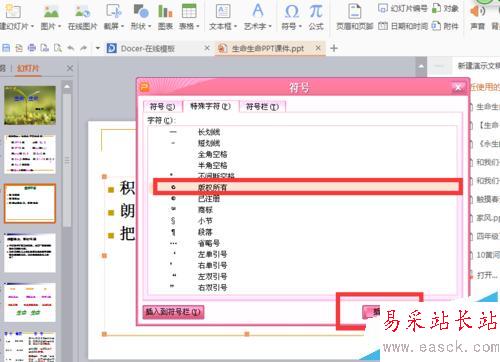
Task: Click the undo arrow
Action: [x=71, y=48]
